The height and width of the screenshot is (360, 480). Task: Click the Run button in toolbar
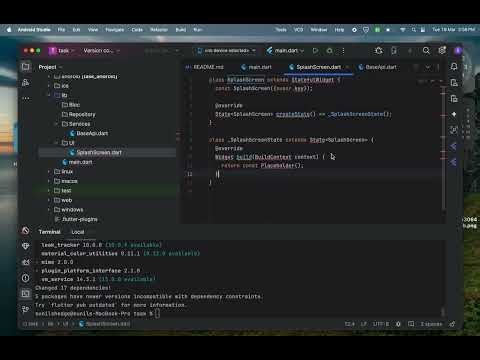(x=315, y=51)
